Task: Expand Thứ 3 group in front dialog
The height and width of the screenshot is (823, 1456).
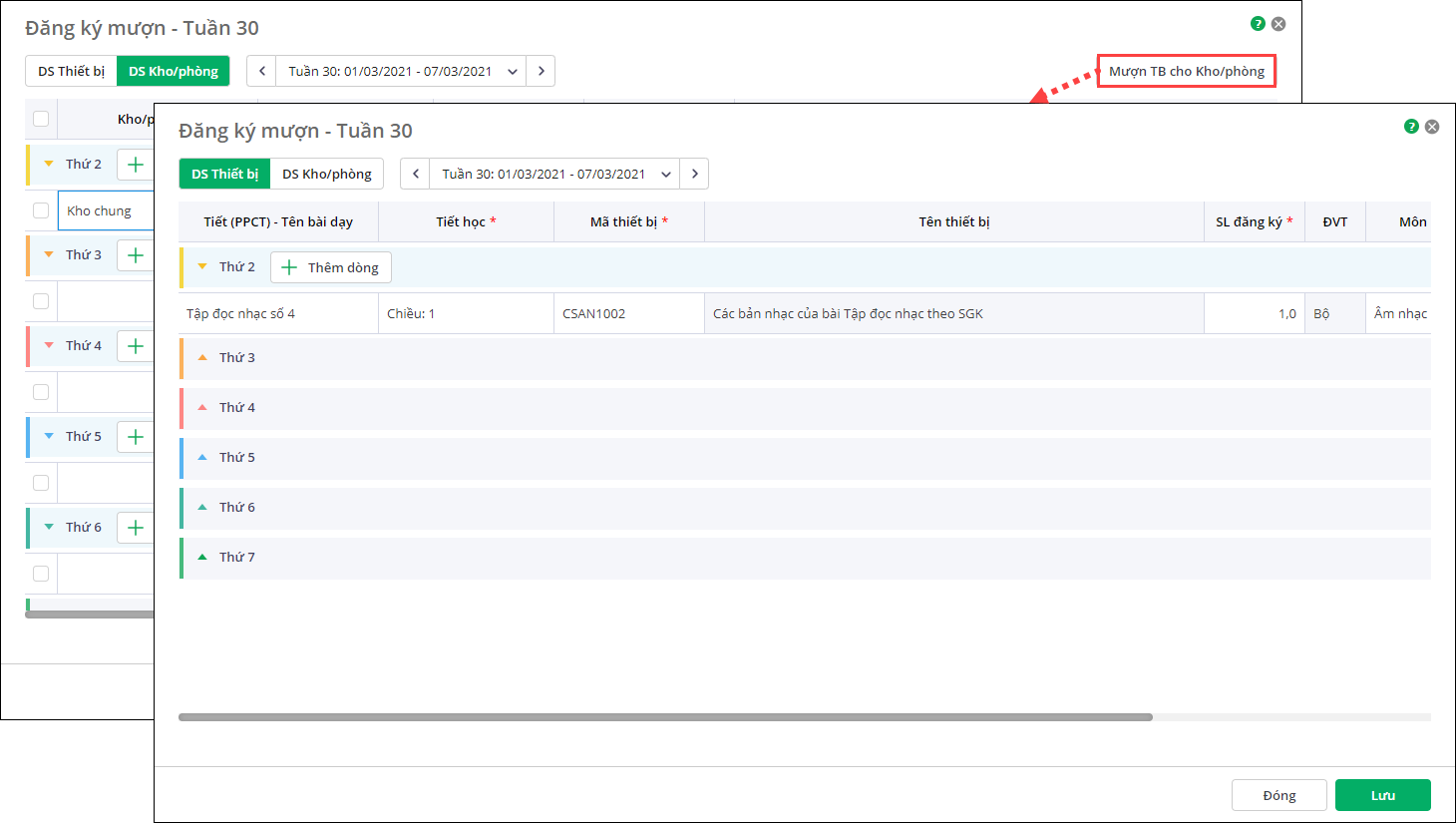Action: pyautogui.click(x=202, y=357)
